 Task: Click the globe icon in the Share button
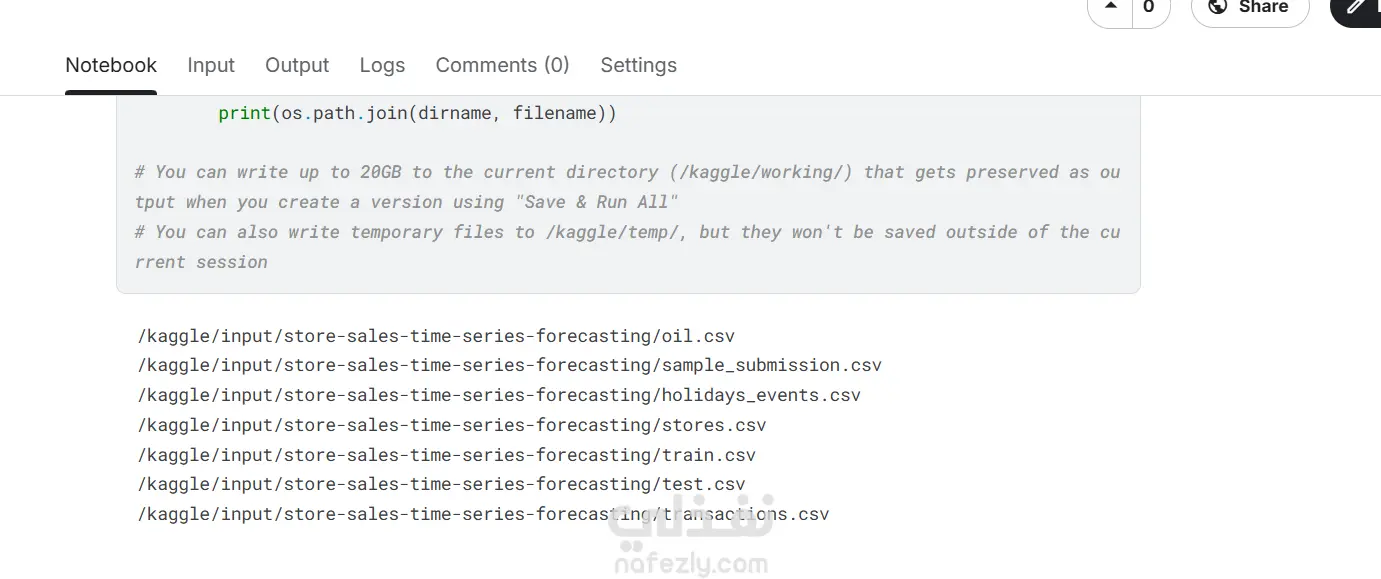tap(1217, 7)
